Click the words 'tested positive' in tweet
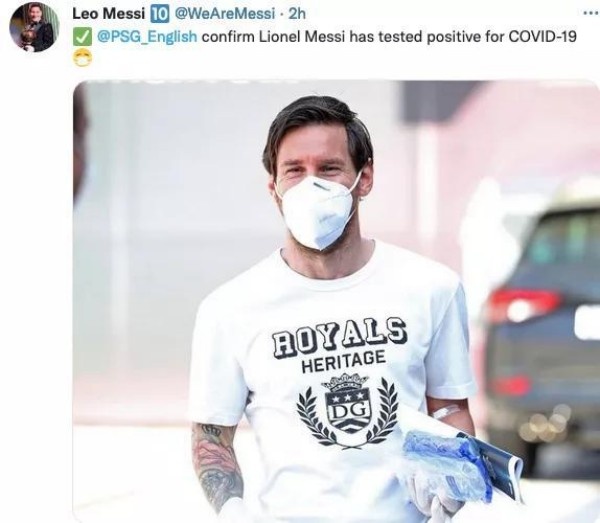The width and height of the screenshot is (600, 523). [x=417, y=37]
